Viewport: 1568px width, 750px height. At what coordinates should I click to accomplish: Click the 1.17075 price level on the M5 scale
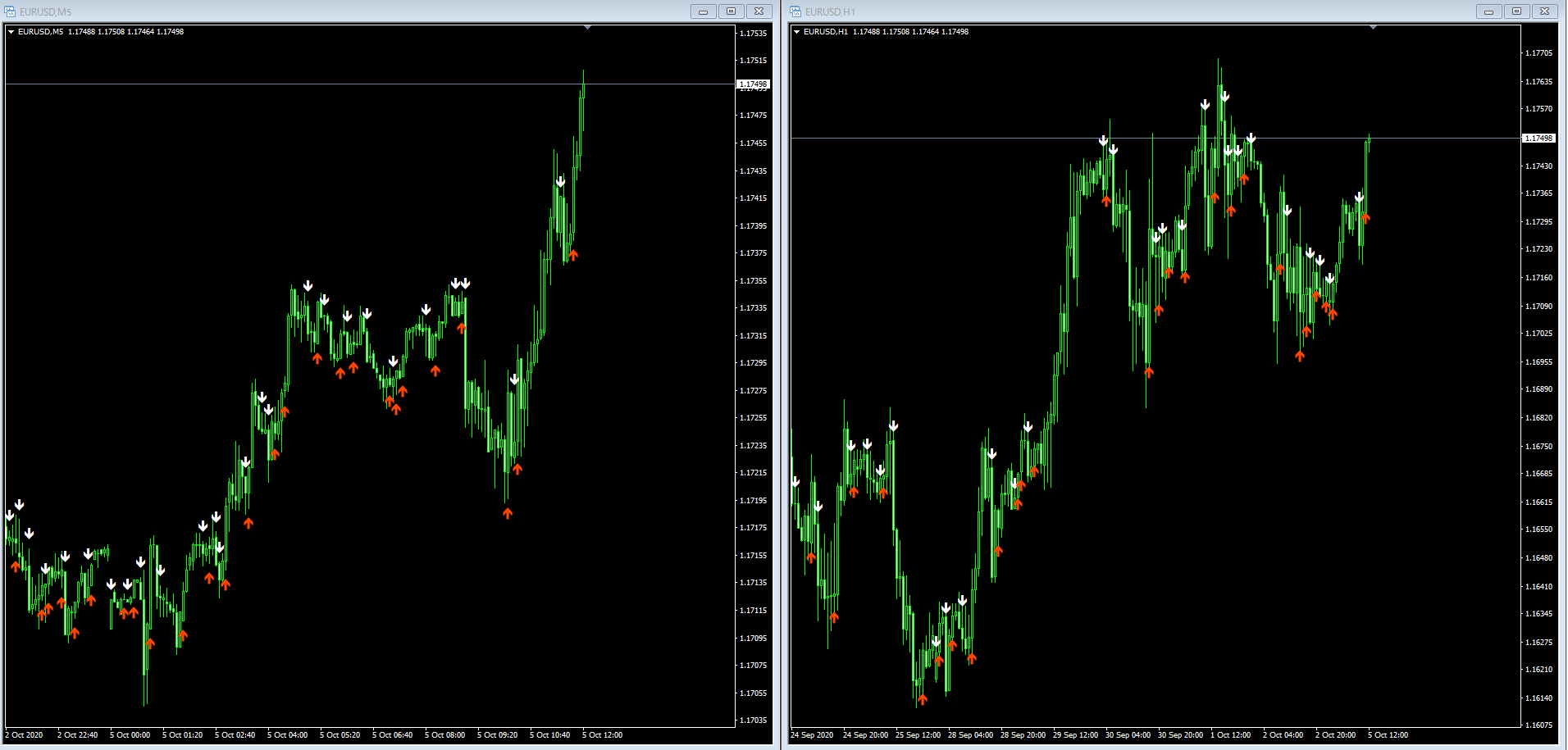click(x=754, y=666)
